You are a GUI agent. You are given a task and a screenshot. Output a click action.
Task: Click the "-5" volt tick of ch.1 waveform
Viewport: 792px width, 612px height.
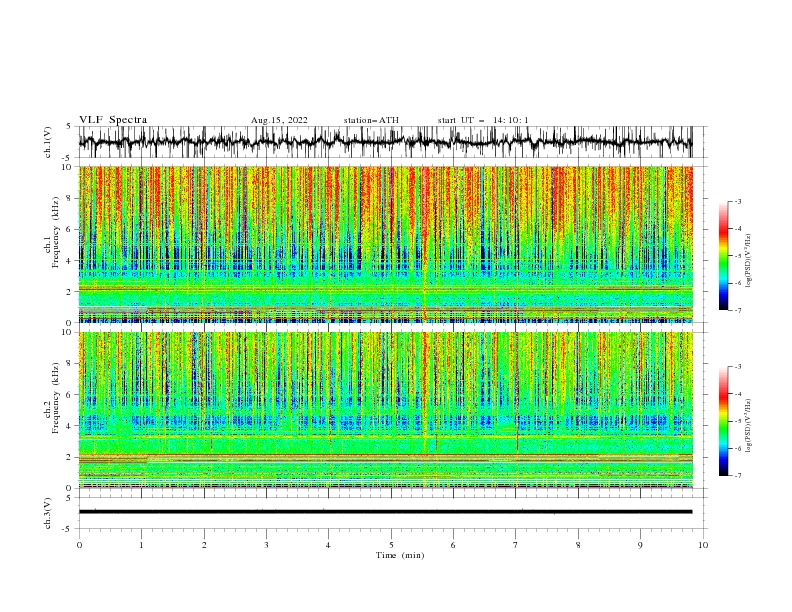[x=67, y=158]
